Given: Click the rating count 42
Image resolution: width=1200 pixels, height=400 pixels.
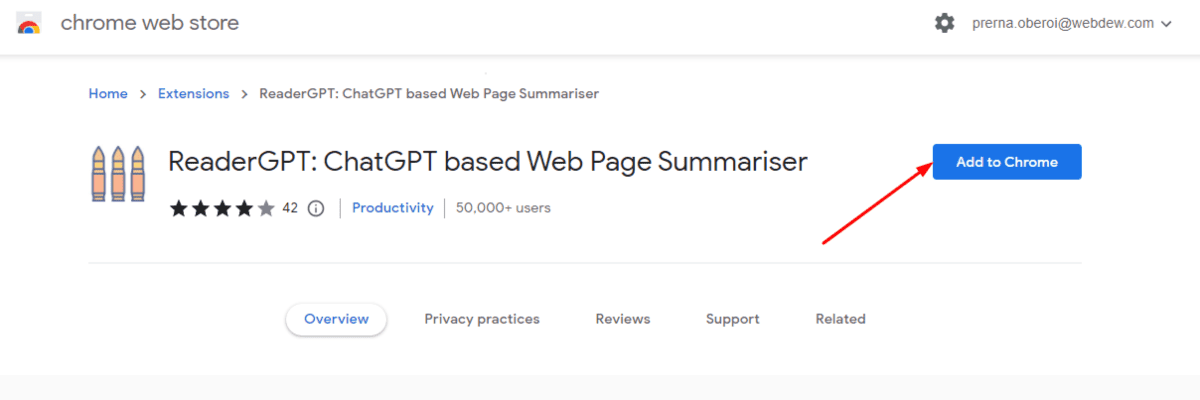Looking at the screenshot, I should pyautogui.click(x=290, y=208).
